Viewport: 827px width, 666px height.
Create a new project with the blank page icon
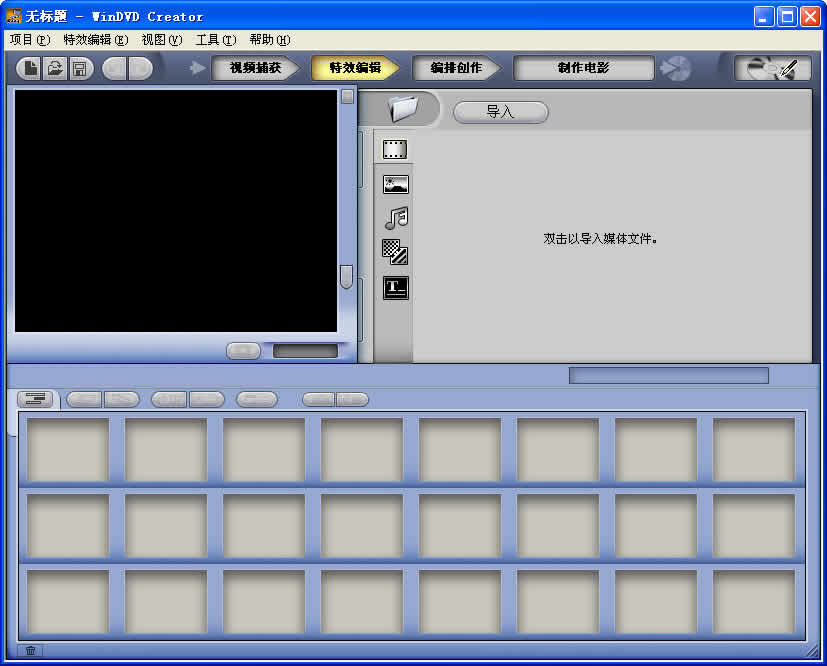click(30, 69)
